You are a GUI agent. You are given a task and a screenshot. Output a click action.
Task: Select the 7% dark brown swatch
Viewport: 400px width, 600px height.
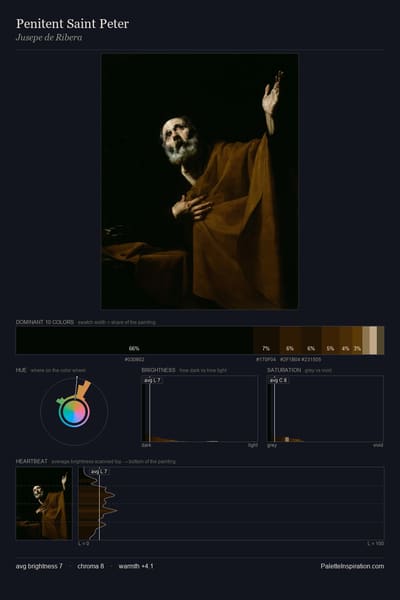point(266,340)
